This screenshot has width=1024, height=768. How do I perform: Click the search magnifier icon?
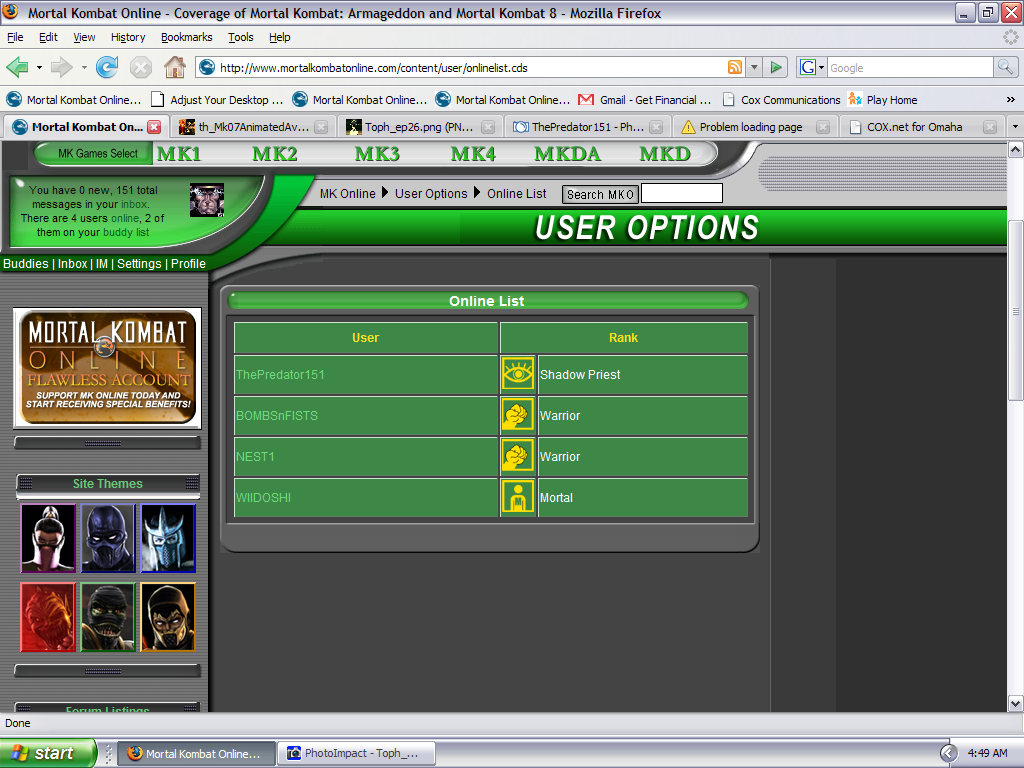tap(1005, 67)
